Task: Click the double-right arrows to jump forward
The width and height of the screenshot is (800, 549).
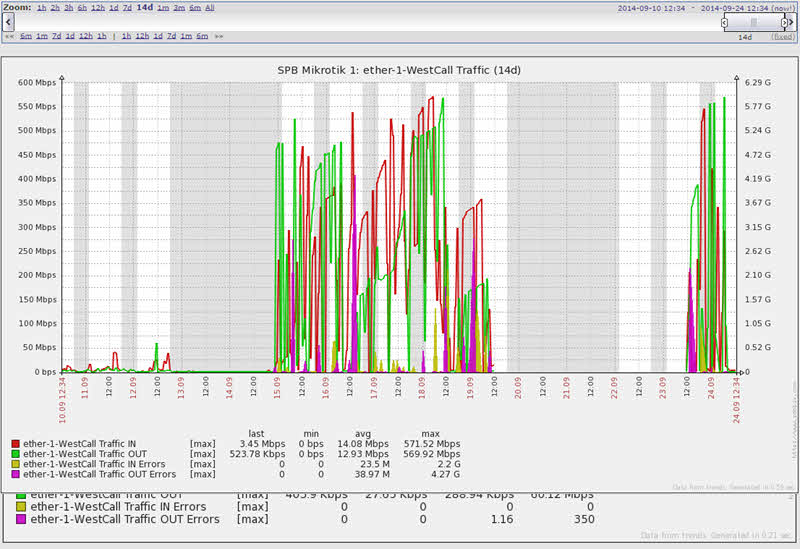Action: click(219, 36)
